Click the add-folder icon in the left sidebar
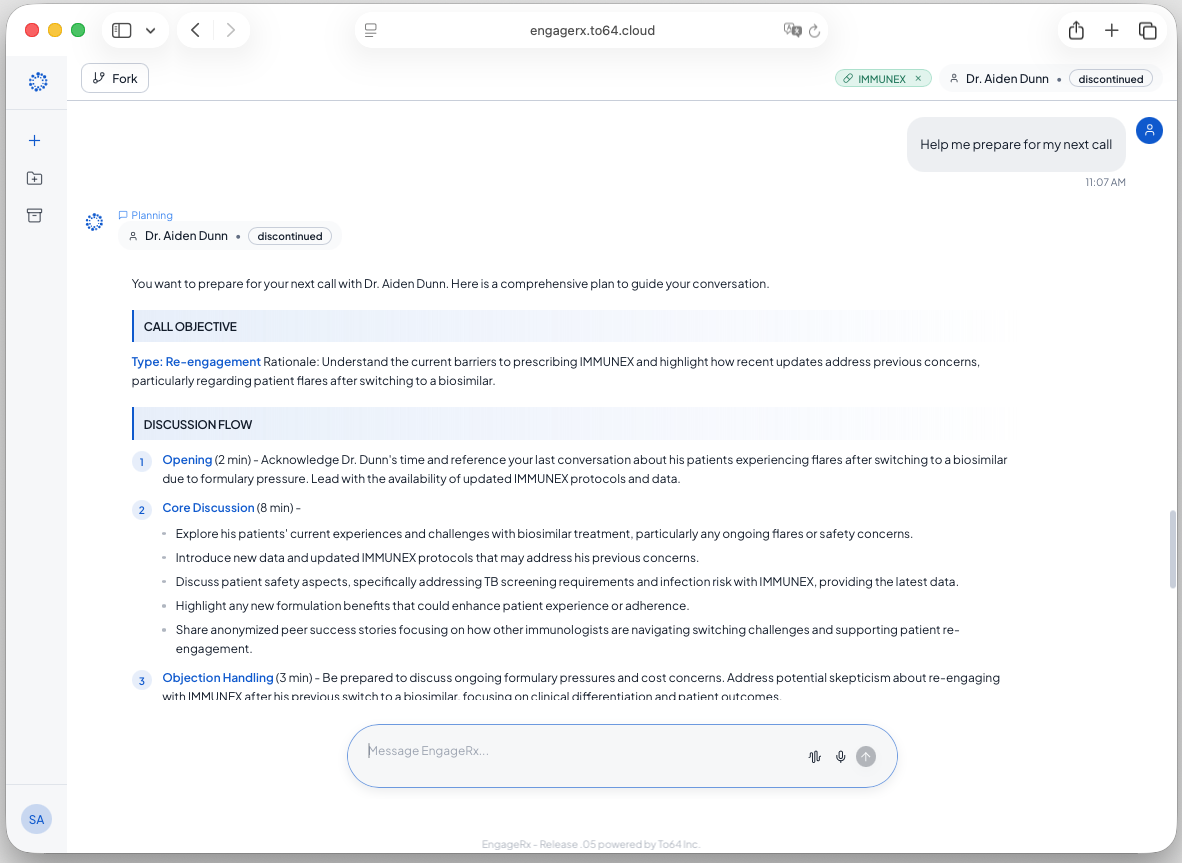 click(35, 179)
